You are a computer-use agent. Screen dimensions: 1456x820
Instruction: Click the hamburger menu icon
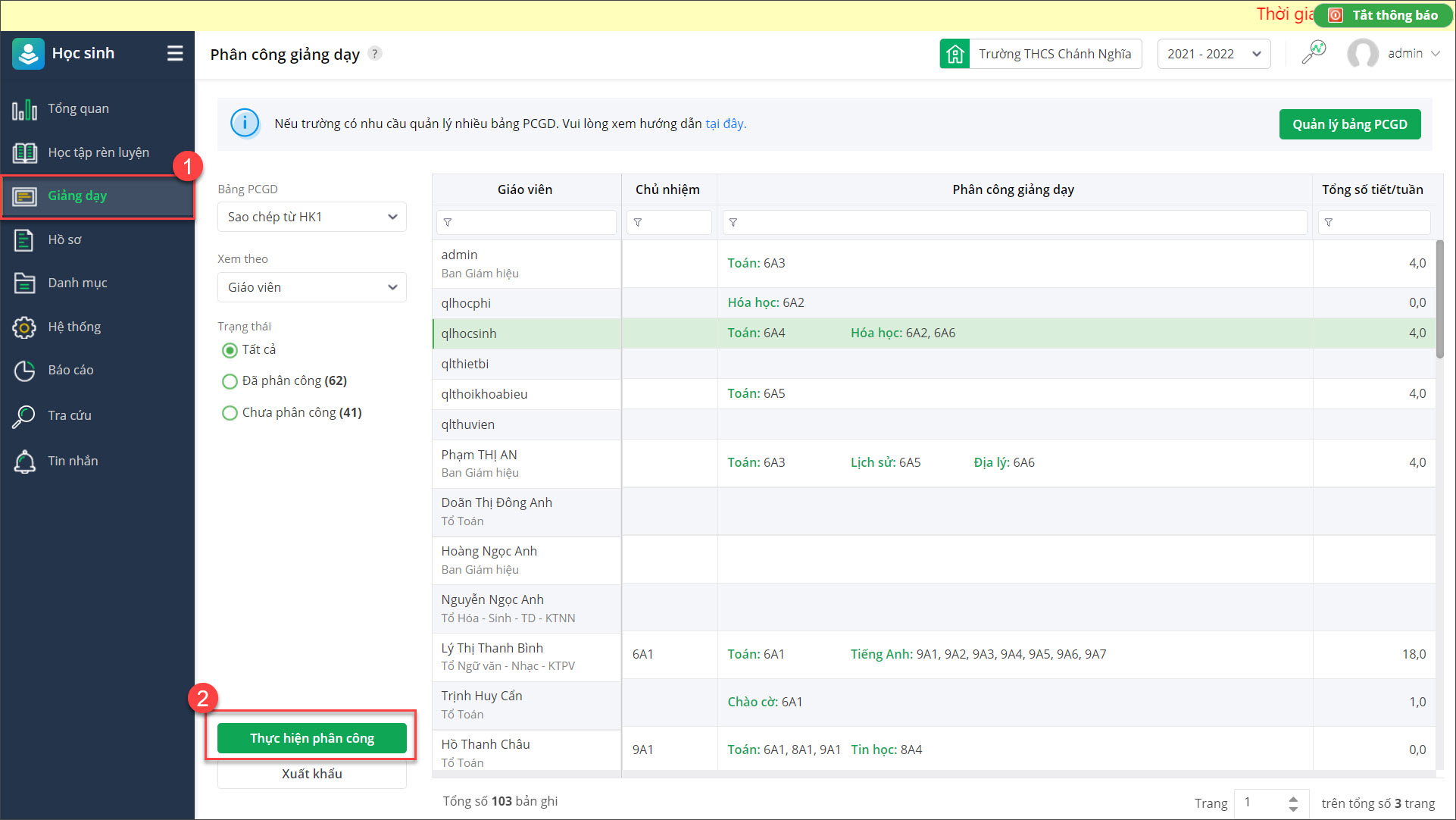pyautogui.click(x=175, y=53)
